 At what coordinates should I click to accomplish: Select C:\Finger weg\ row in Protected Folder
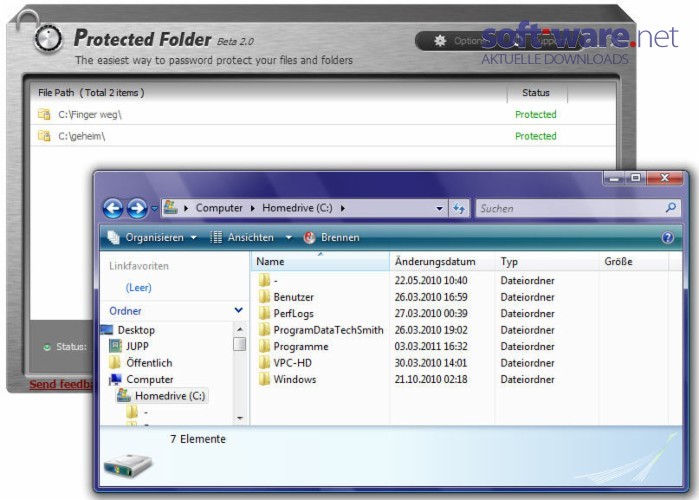(322, 115)
